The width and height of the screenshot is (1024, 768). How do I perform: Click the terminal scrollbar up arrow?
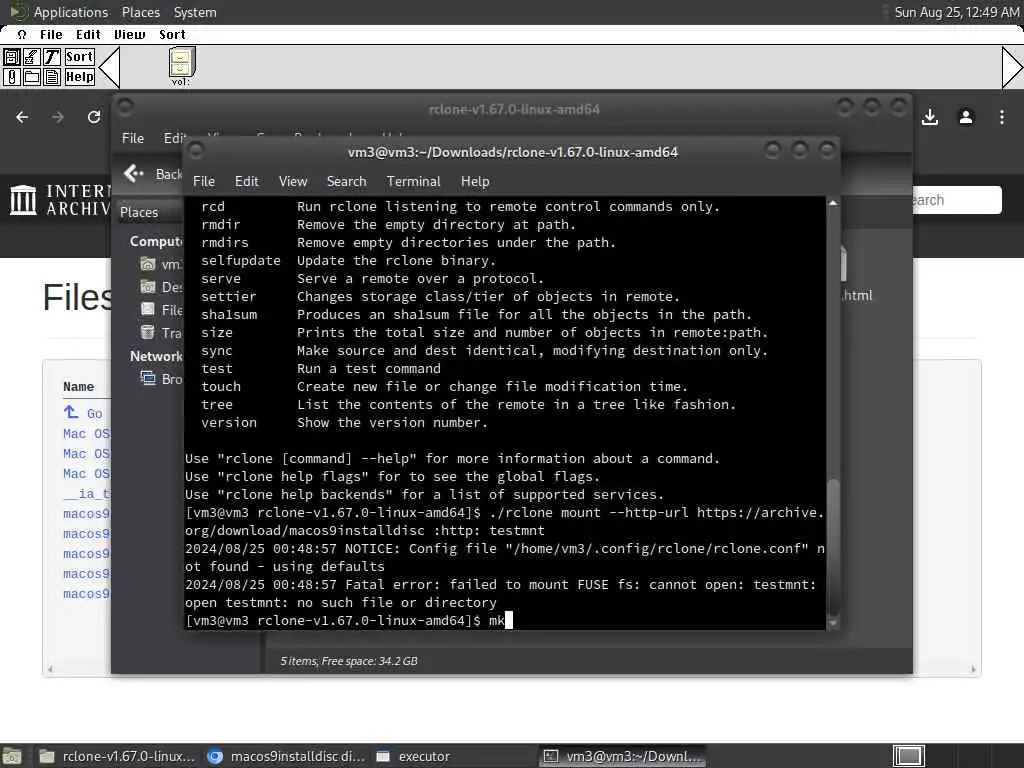tap(833, 203)
